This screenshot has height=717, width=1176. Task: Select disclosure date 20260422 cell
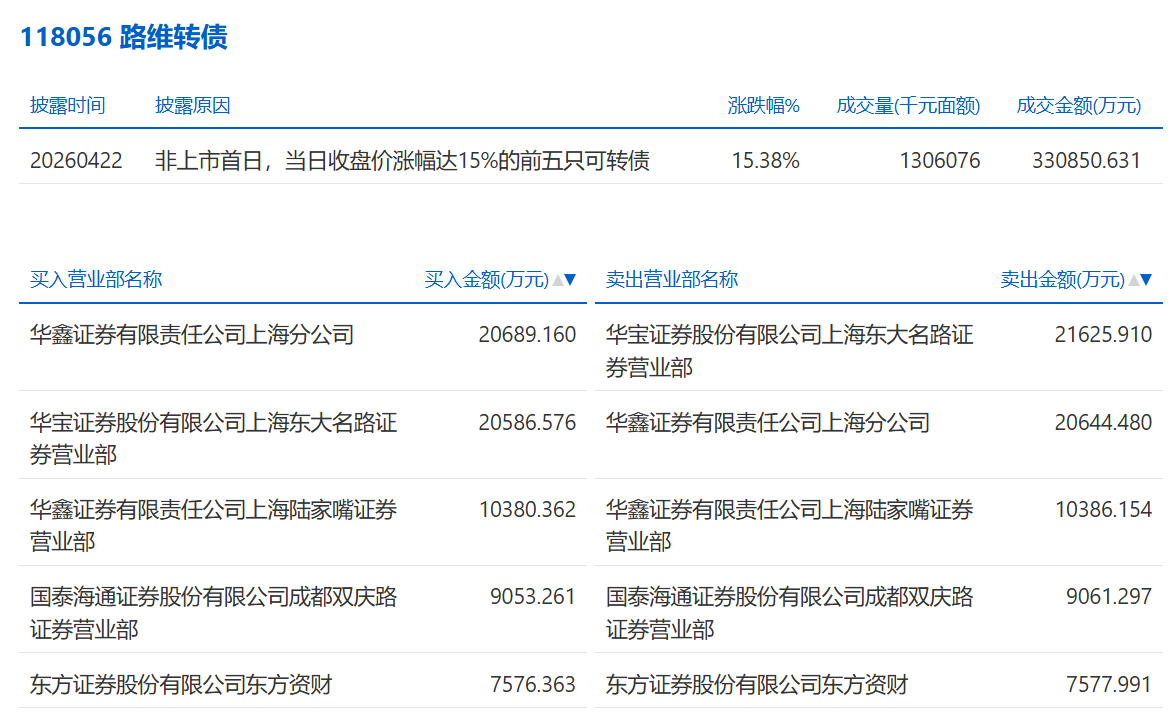click(76, 160)
